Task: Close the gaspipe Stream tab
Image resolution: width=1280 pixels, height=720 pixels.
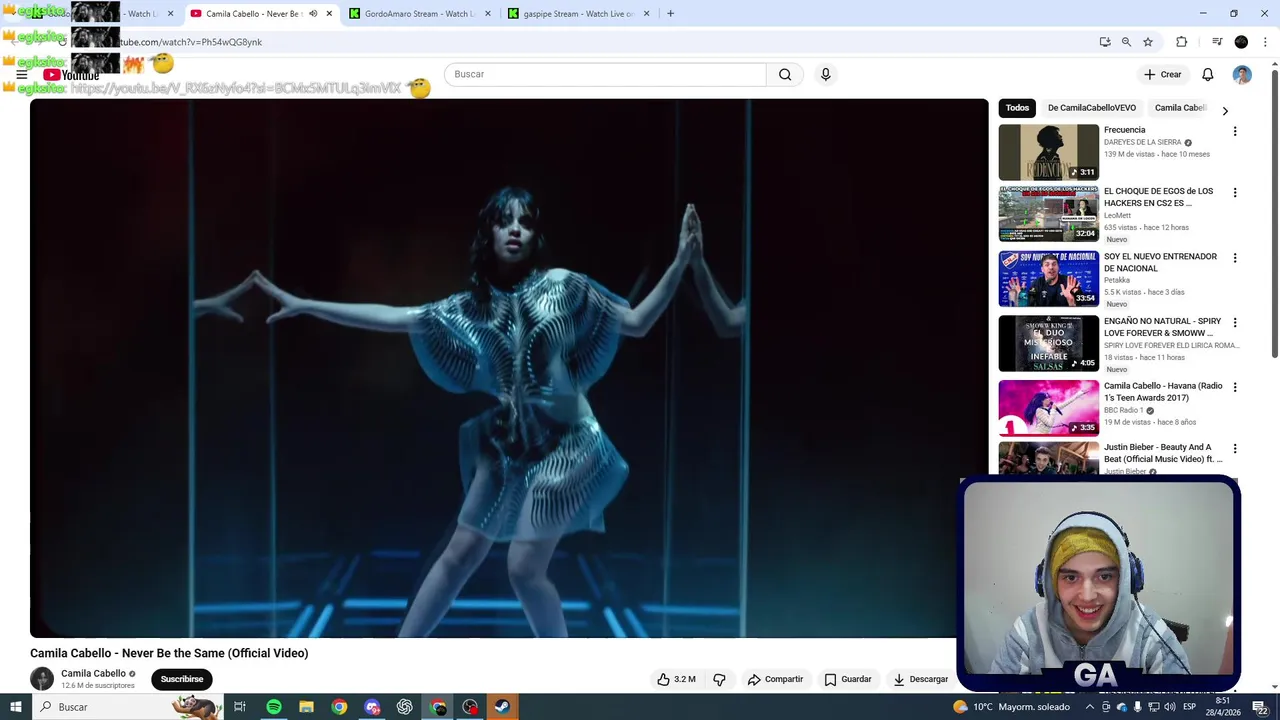Action: (x=646, y=14)
